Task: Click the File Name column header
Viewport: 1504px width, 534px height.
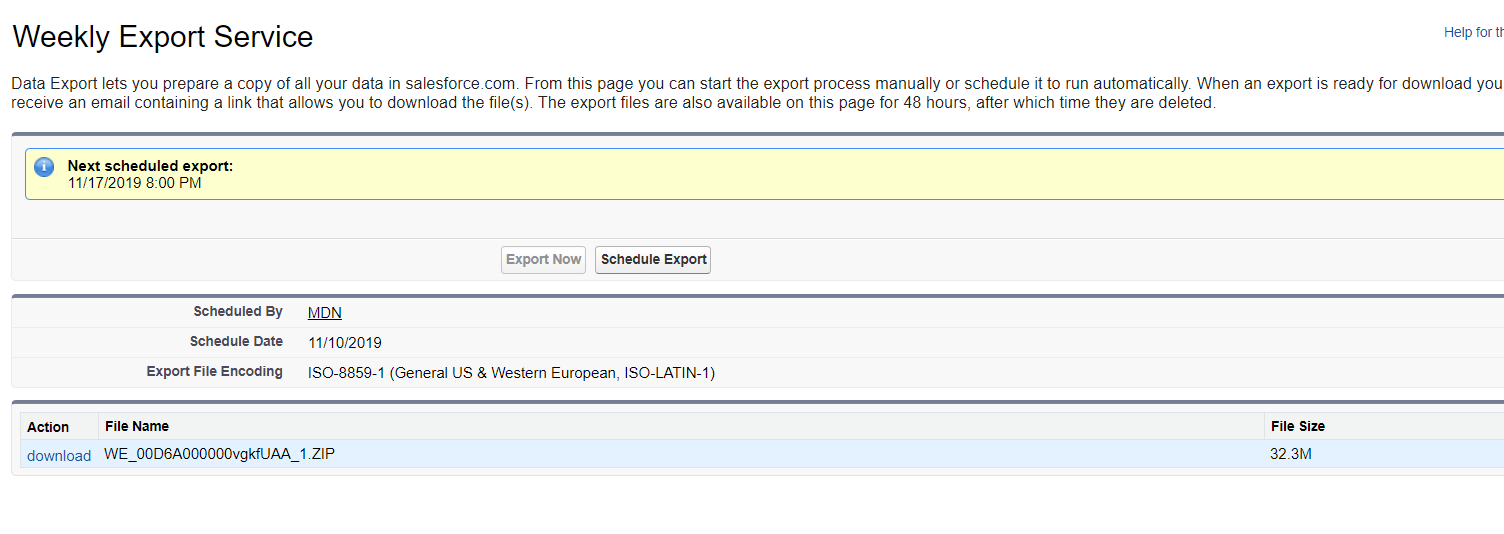Action: click(137, 426)
